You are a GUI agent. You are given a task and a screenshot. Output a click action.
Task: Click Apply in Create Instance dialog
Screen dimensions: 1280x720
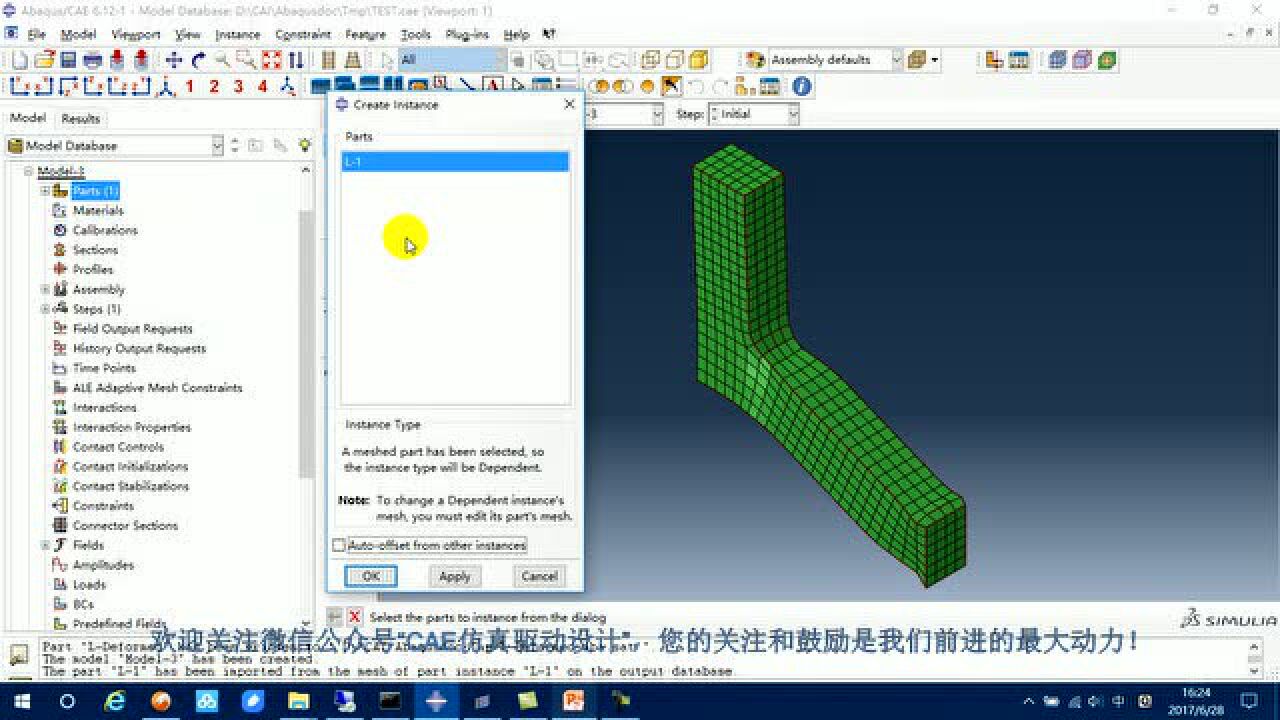tap(454, 576)
